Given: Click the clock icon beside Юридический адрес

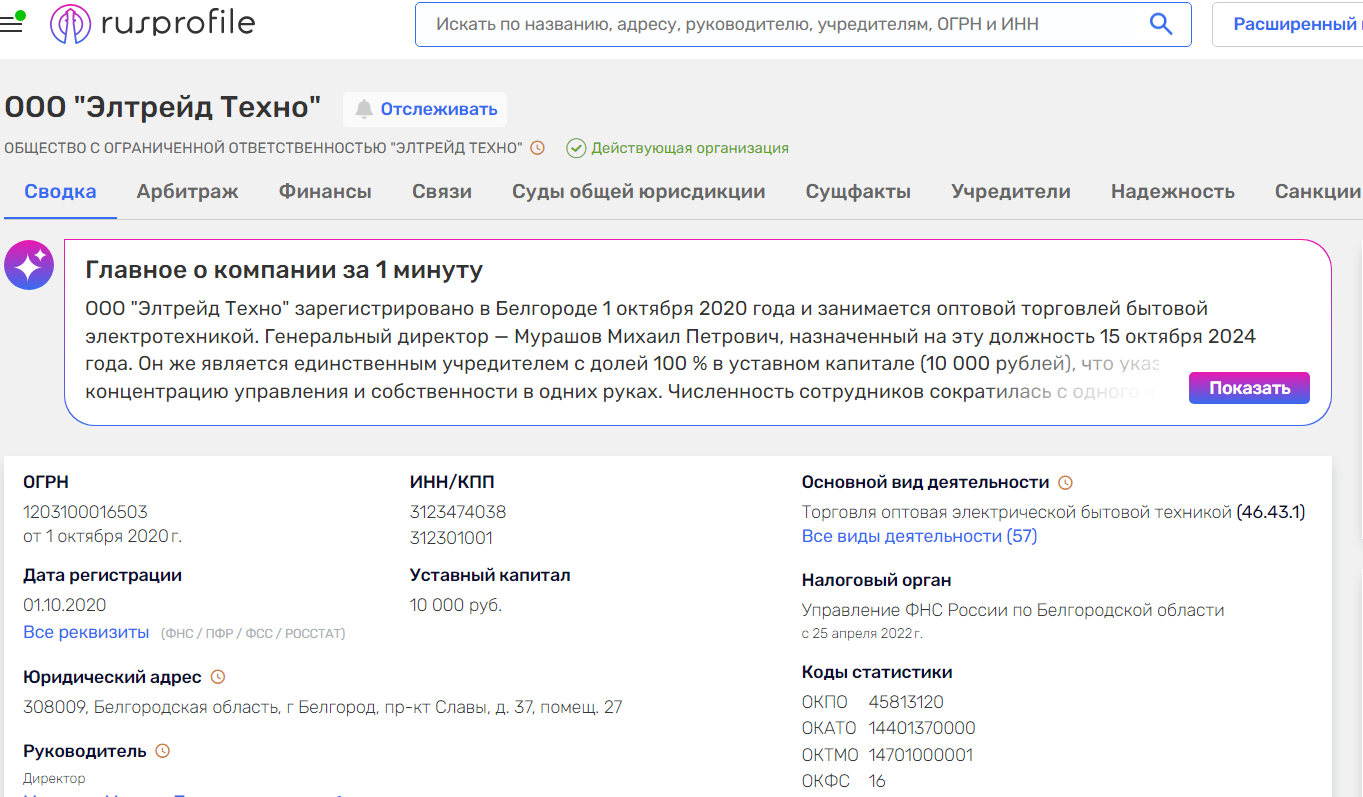Looking at the screenshot, I should point(219,676).
